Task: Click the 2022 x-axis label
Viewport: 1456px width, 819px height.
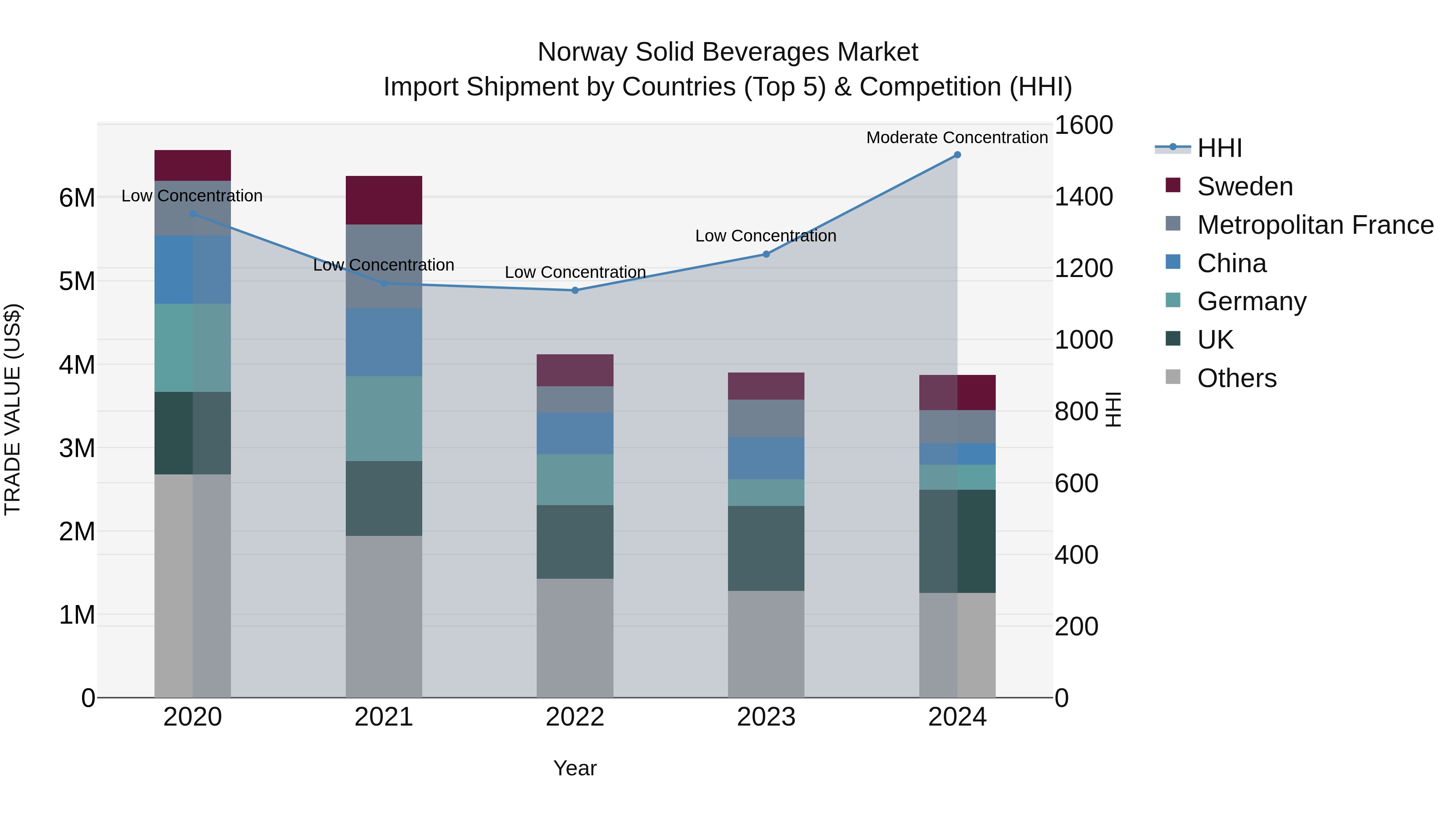Action: (575, 717)
